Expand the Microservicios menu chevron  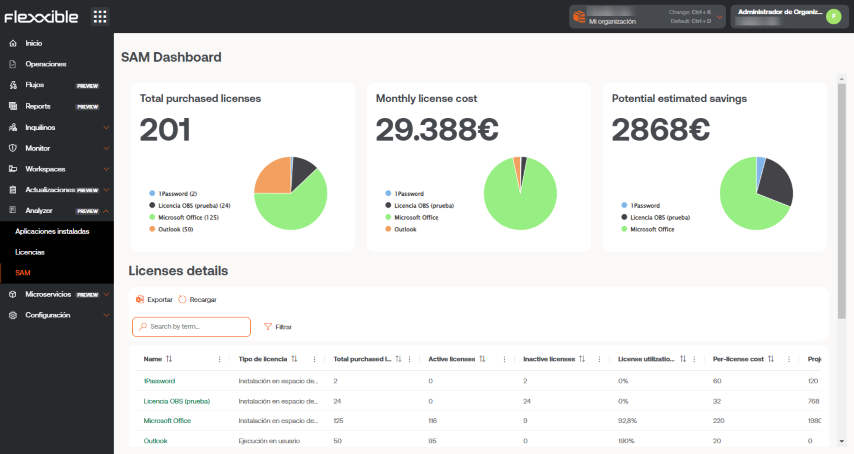point(106,294)
